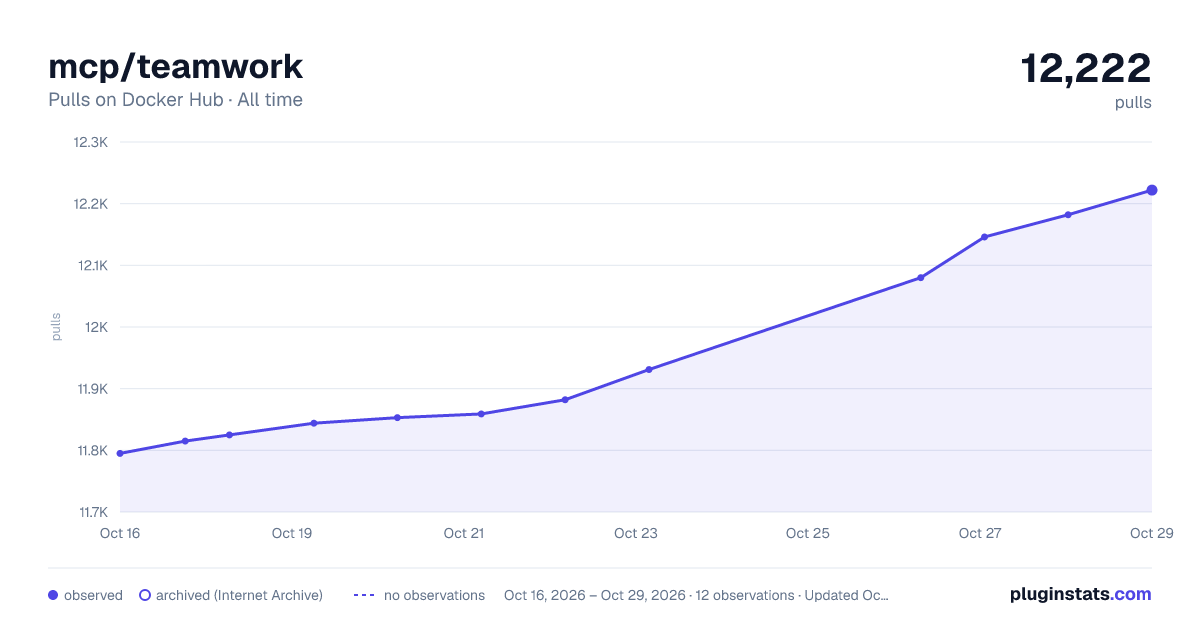Click the 'pulls' label under 12,222
1200x630 pixels.
point(1133,102)
